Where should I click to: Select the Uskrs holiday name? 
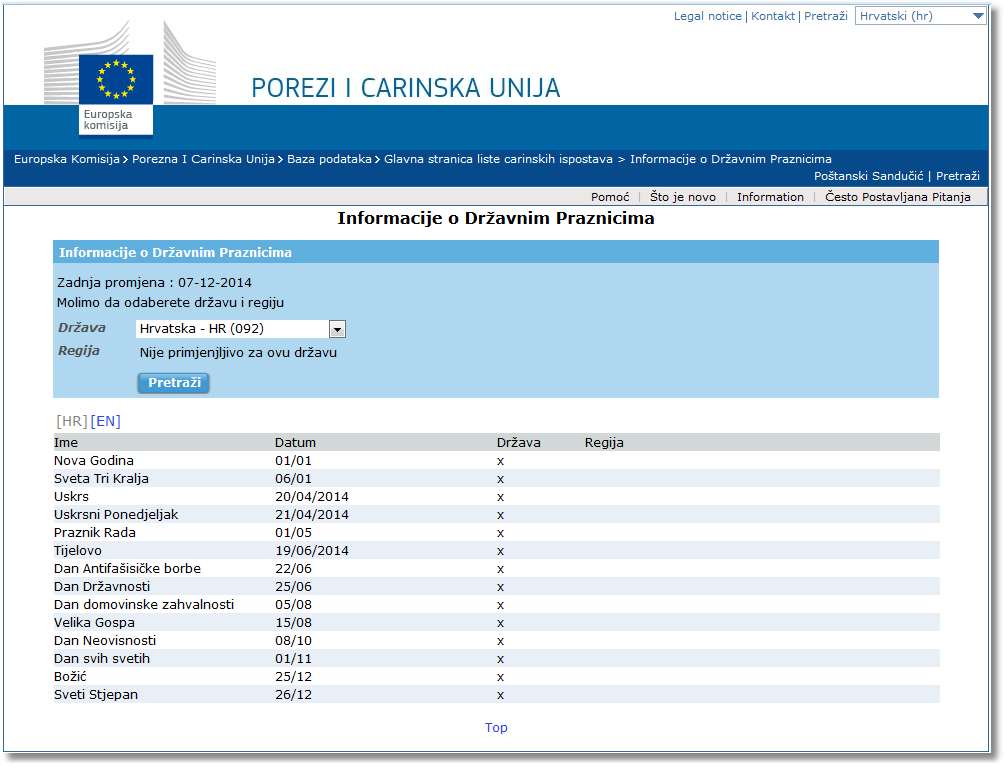tap(71, 497)
